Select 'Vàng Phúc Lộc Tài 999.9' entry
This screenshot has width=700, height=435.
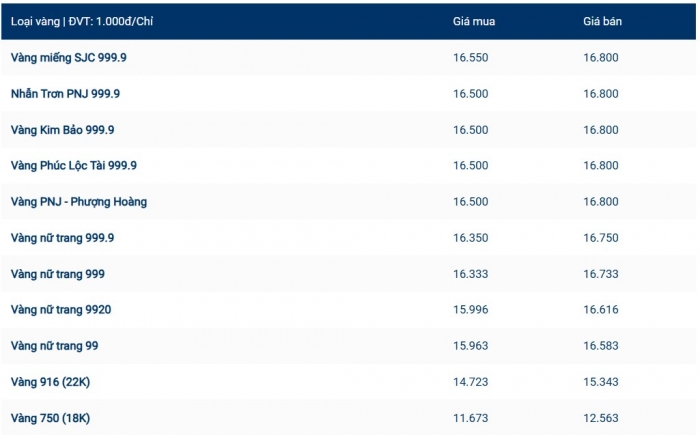click(74, 166)
